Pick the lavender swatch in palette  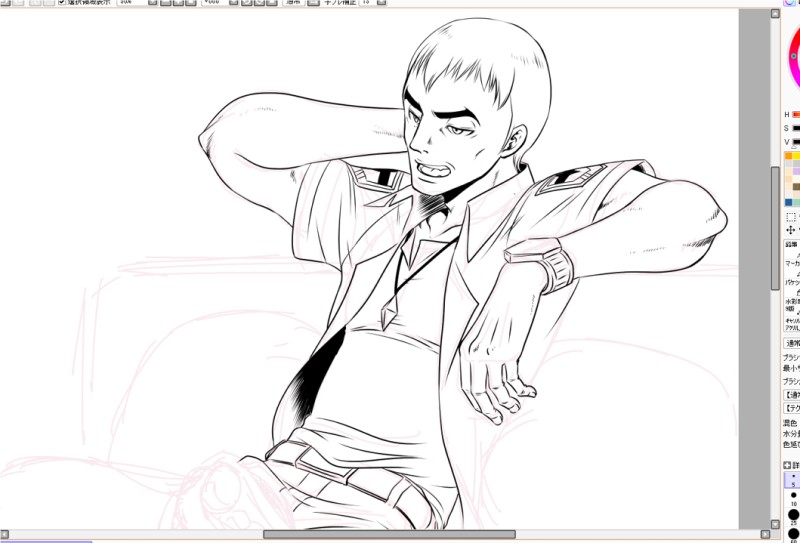pyautogui.click(x=796, y=171)
